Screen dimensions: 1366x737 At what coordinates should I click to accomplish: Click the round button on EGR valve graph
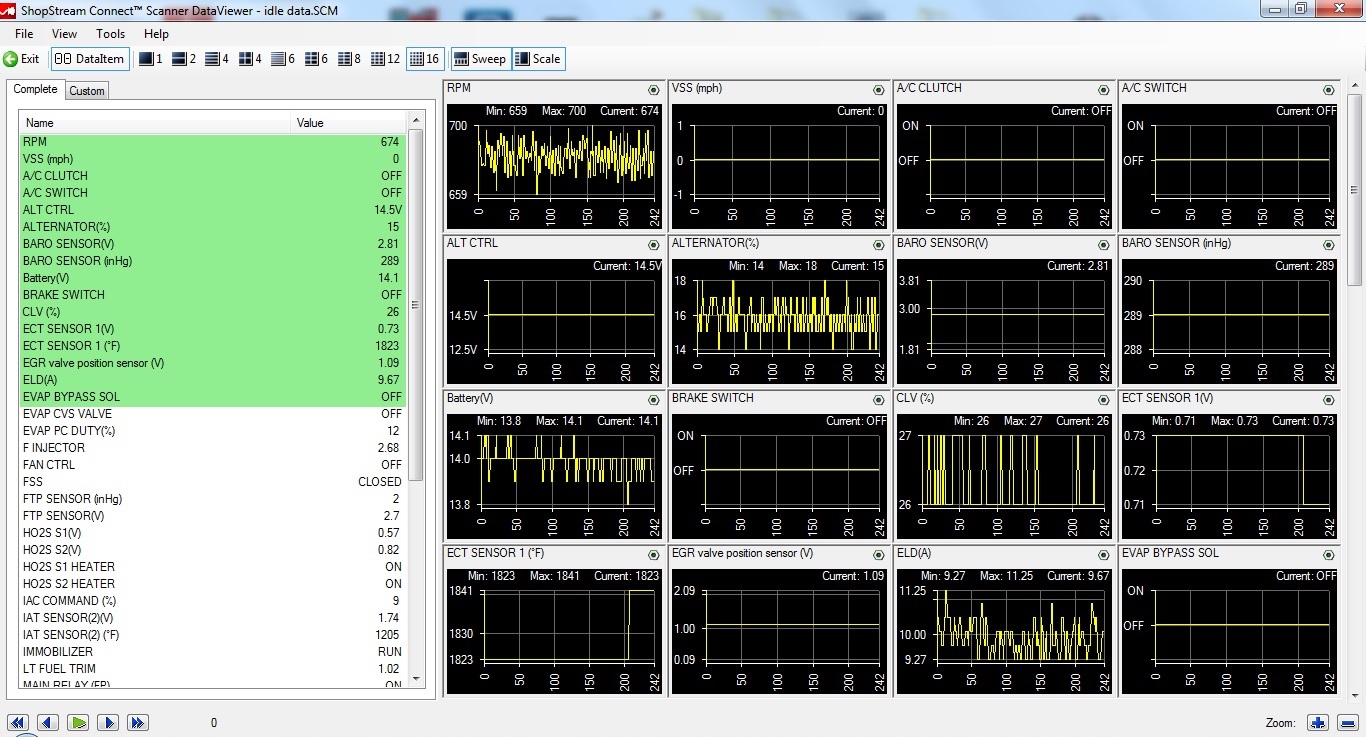tap(879, 555)
